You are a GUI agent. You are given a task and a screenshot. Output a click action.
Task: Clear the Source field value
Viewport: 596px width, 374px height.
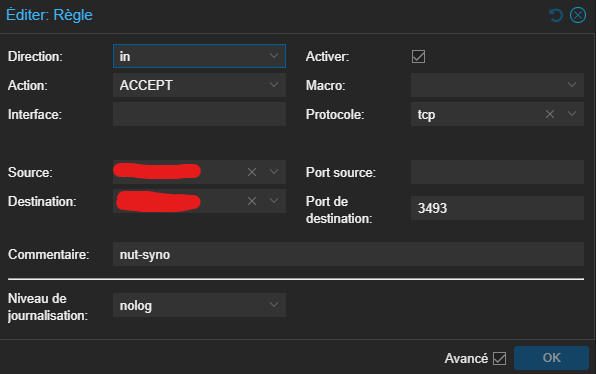252,172
